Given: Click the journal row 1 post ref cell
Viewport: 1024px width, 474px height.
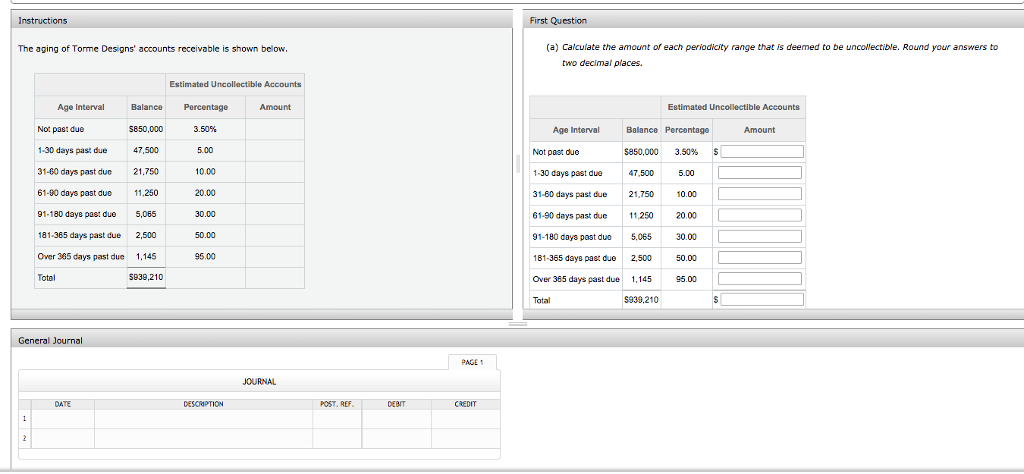Looking at the screenshot, I should click(x=337, y=419).
